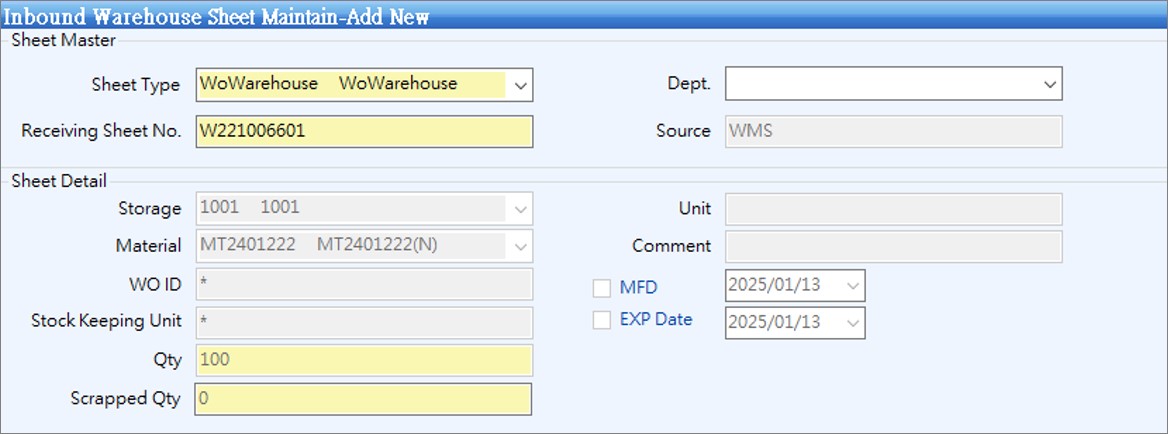1168x434 pixels.
Task: Enable the MFD checkbox
Action: 601,288
